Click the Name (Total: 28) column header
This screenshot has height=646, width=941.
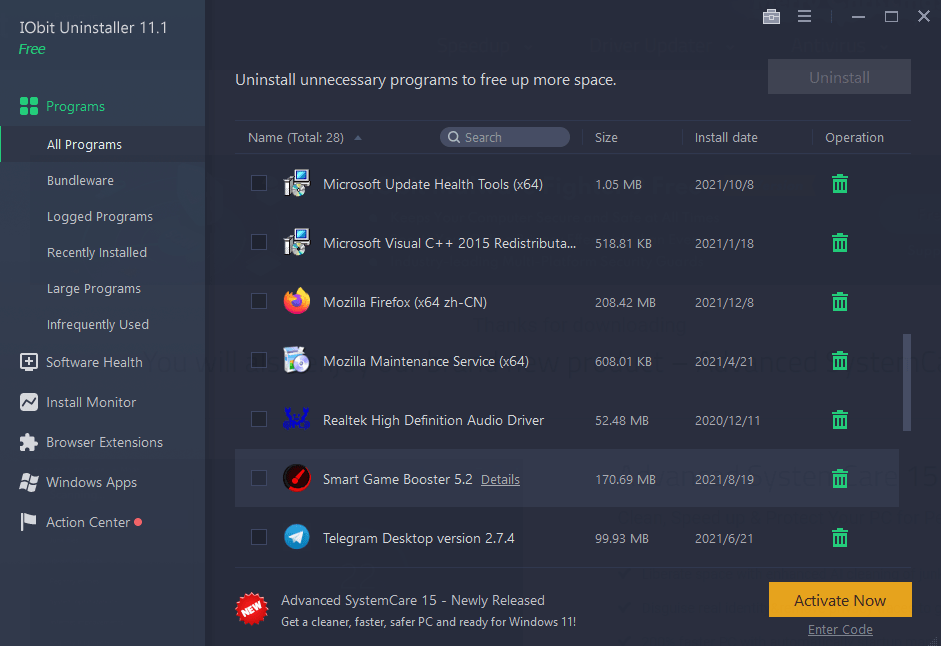pyautogui.click(x=296, y=137)
